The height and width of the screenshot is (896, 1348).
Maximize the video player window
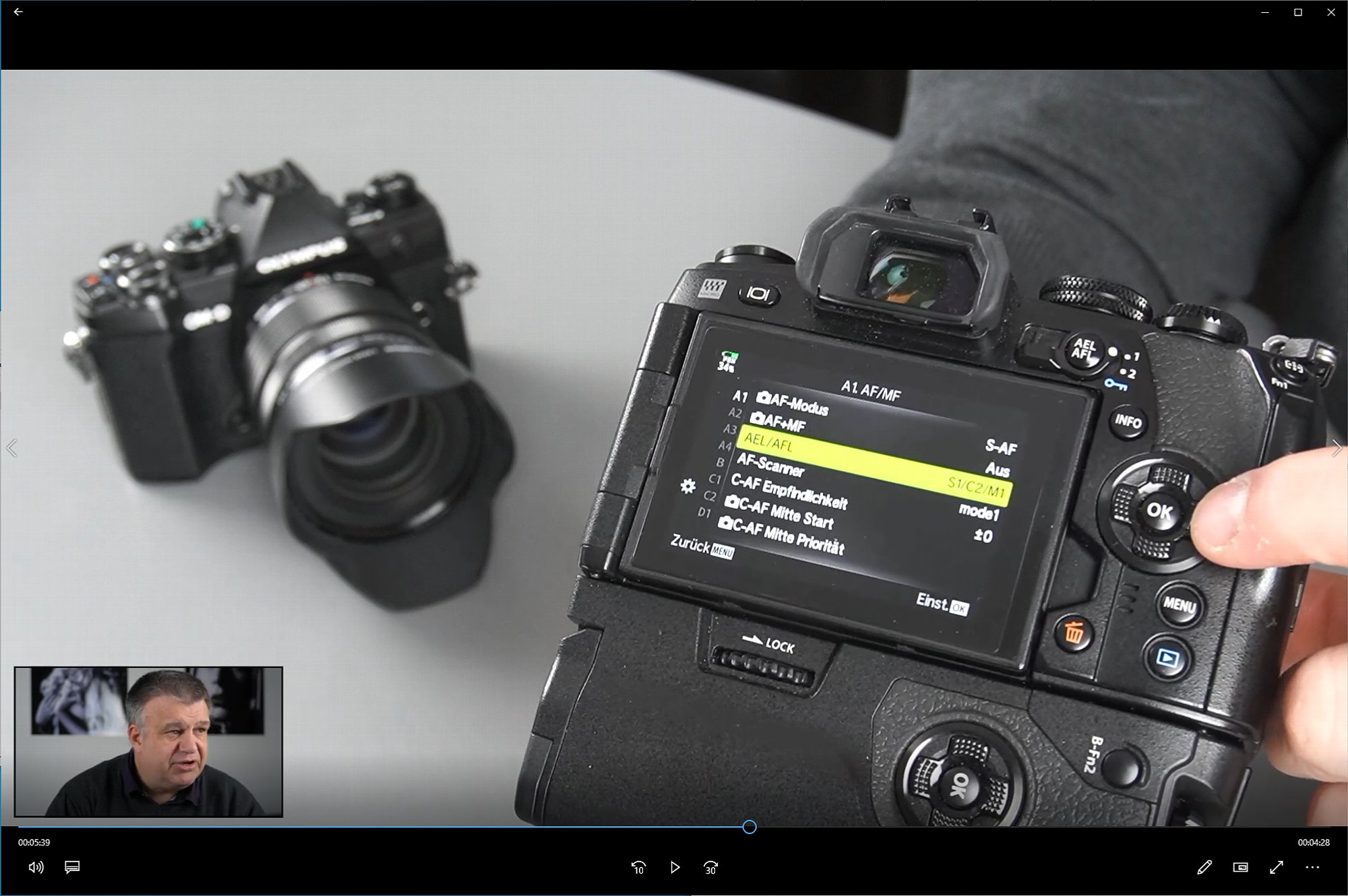[1298, 12]
